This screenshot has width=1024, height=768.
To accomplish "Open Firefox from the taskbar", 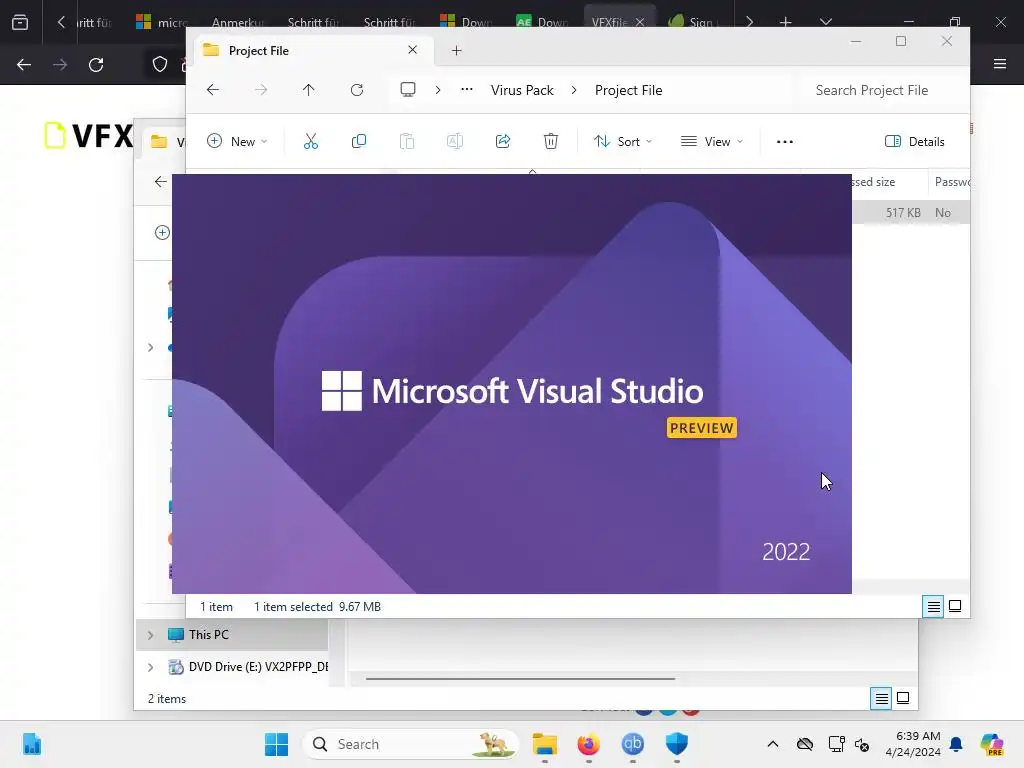I will 588,744.
